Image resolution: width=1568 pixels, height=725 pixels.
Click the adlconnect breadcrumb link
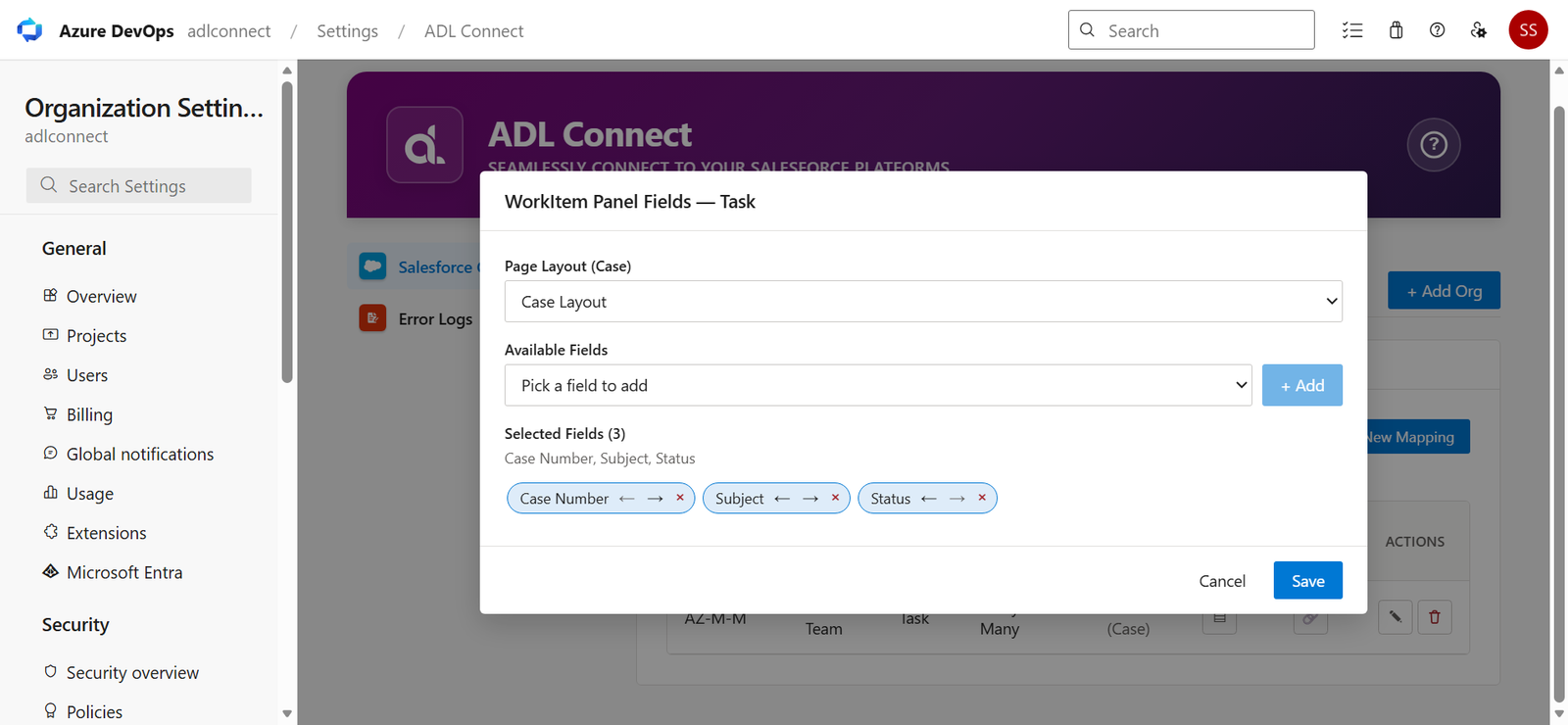pos(229,30)
